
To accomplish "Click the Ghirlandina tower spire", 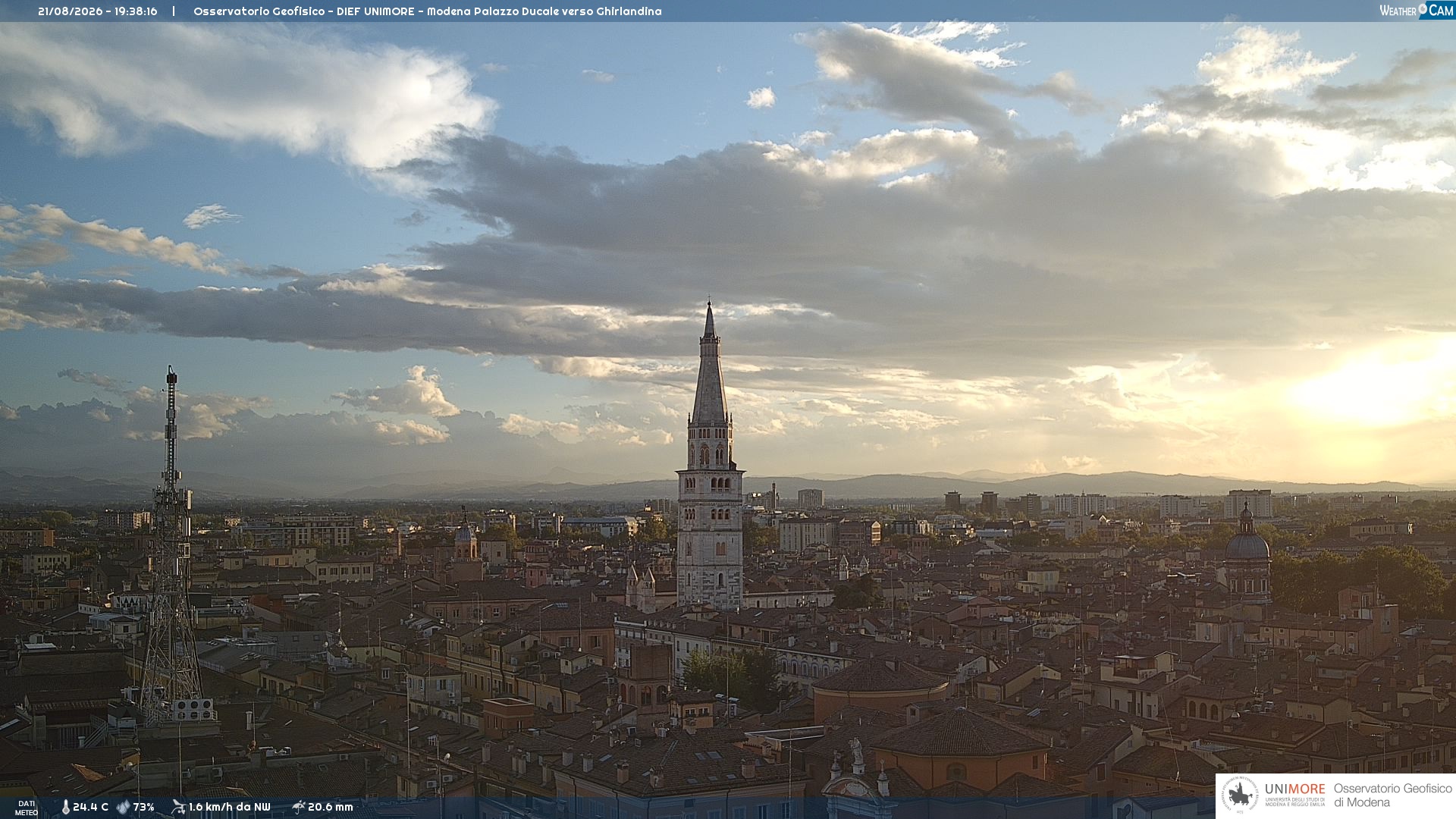I will (710, 364).
